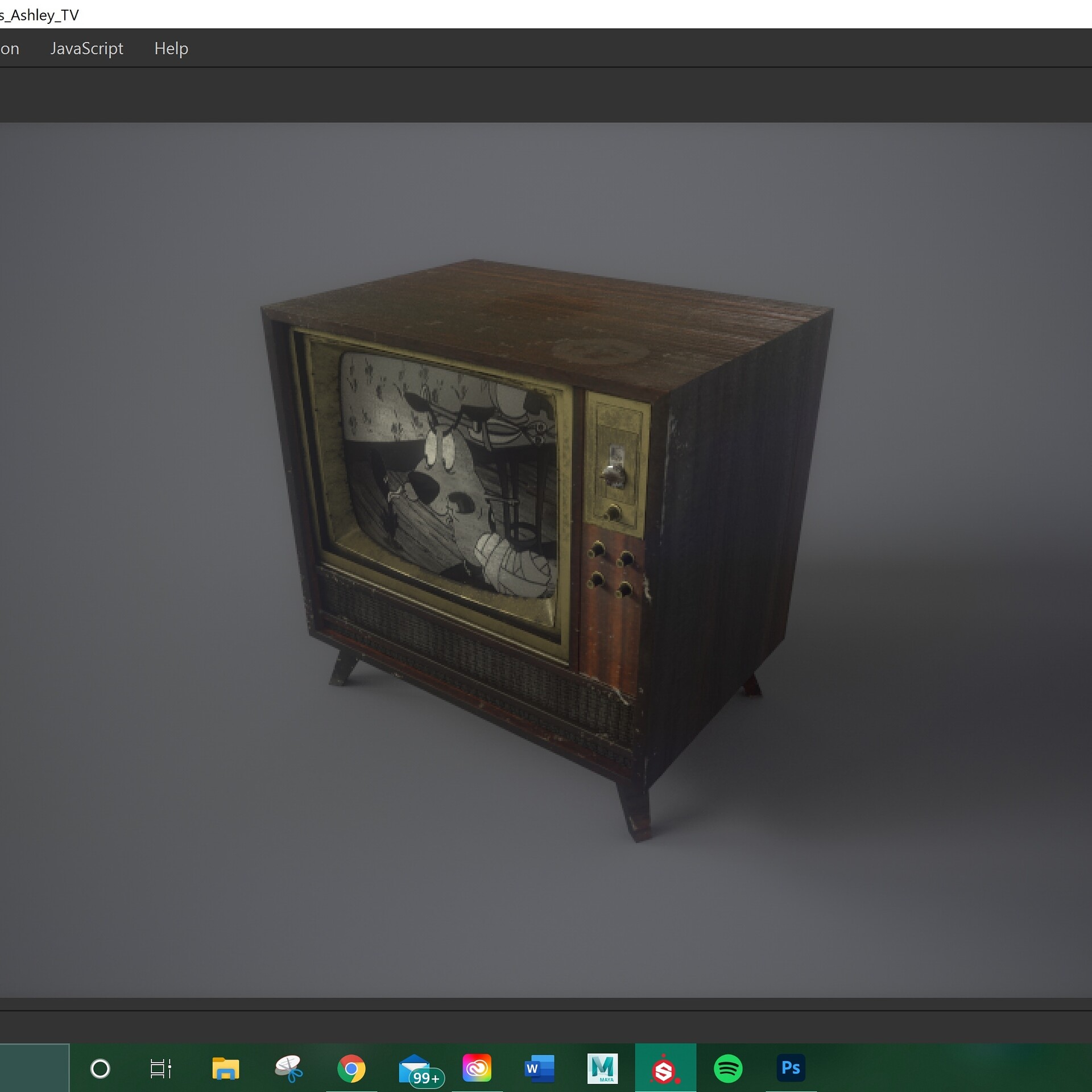Image resolution: width=1092 pixels, height=1092 pixels.
Task: Launch Google Chrome from the taskbar
Action: 353,1068
